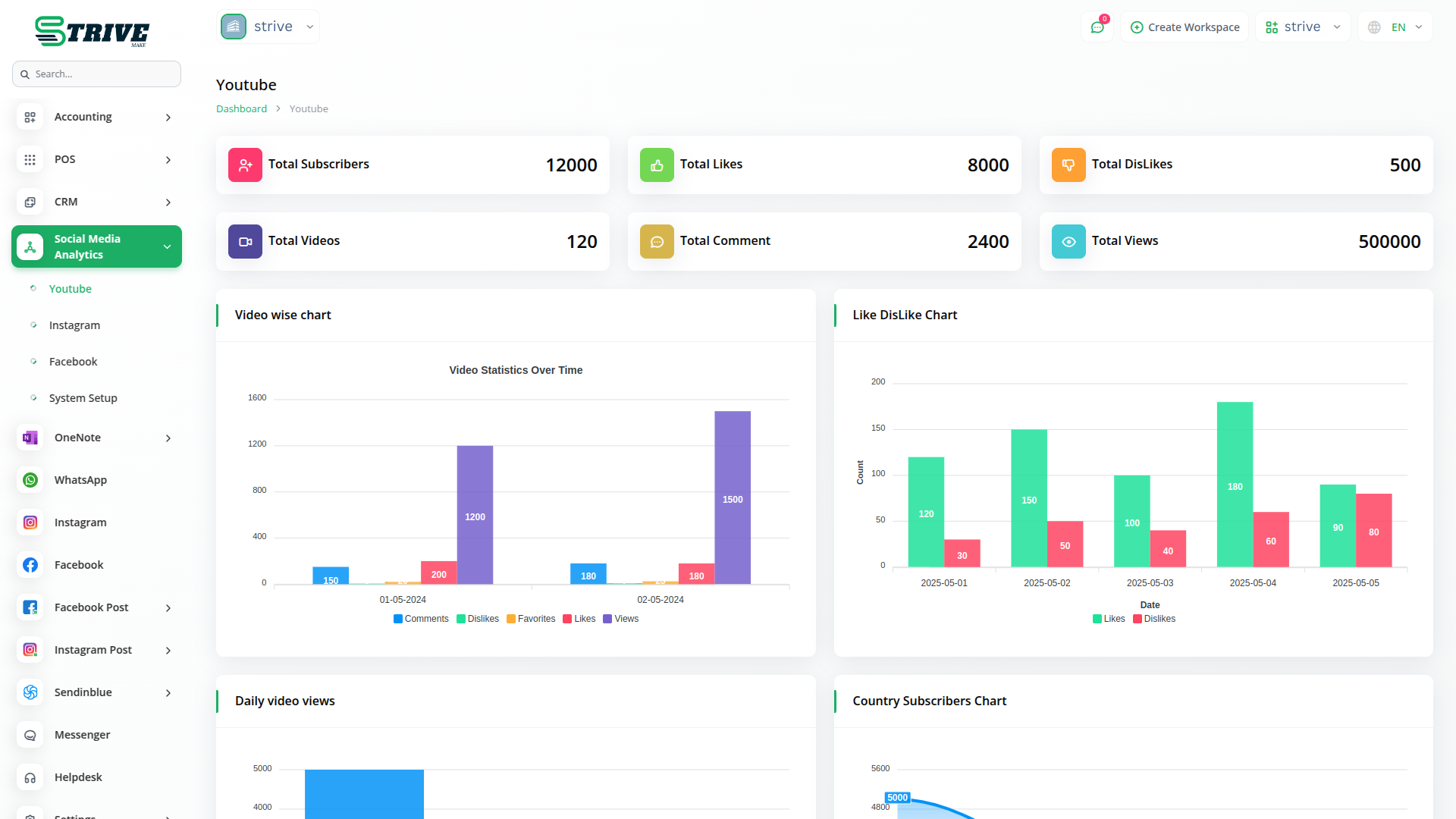The height and width of the screenshot is (819, 1456).
Task: Open the strive workspace dropdown at top left
Action: [x=268, y=27]
